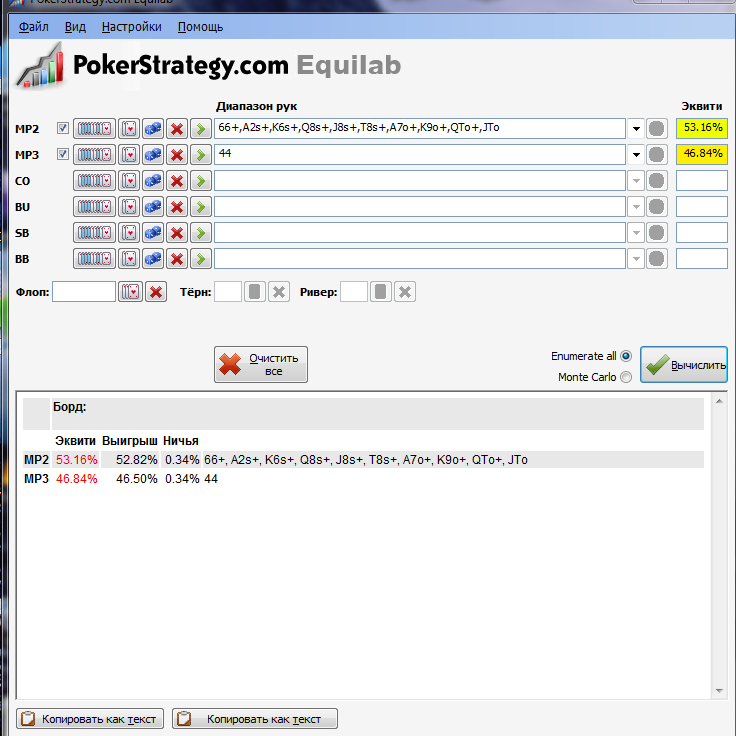Click MP2 equity value 53.16% box
This screenshot has width=736, height=736.
(x=702, y=128)
